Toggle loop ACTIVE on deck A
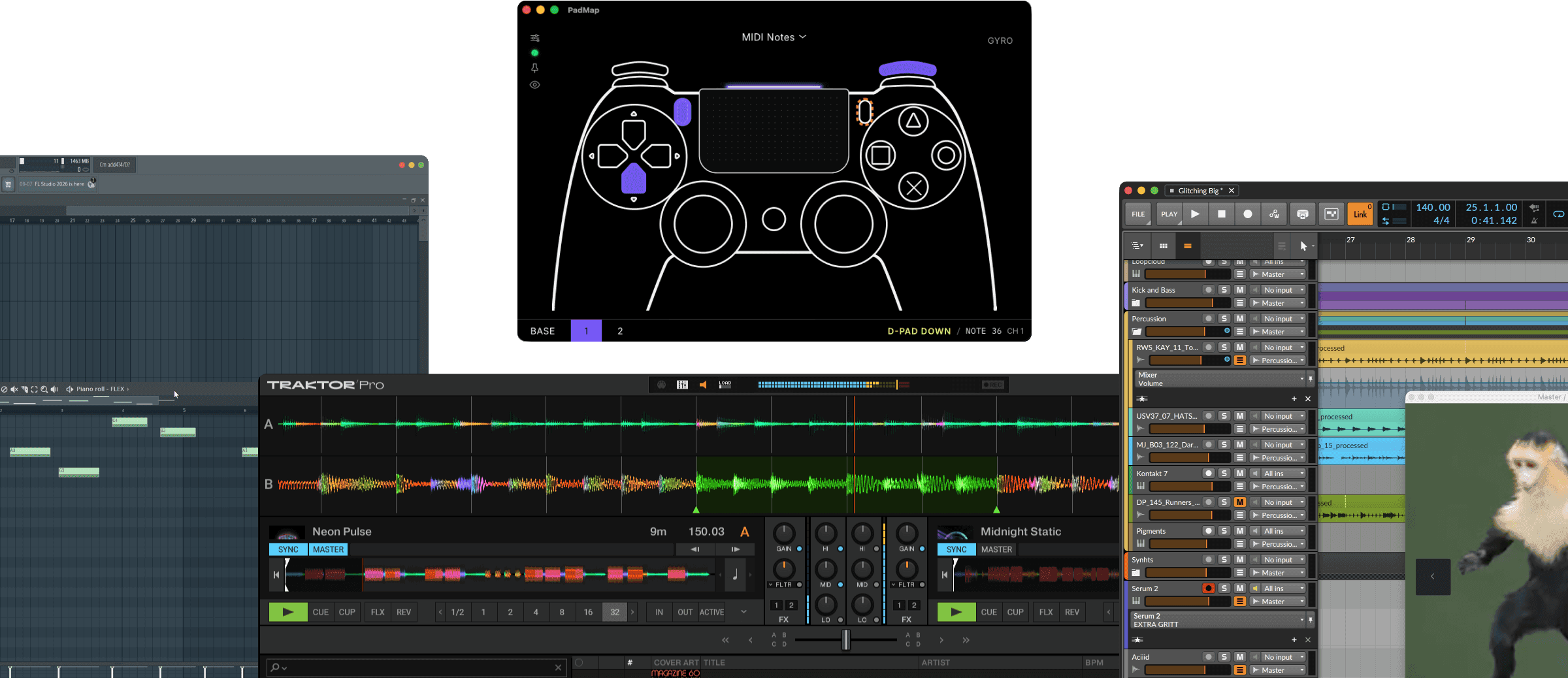 tap(711, 612)
